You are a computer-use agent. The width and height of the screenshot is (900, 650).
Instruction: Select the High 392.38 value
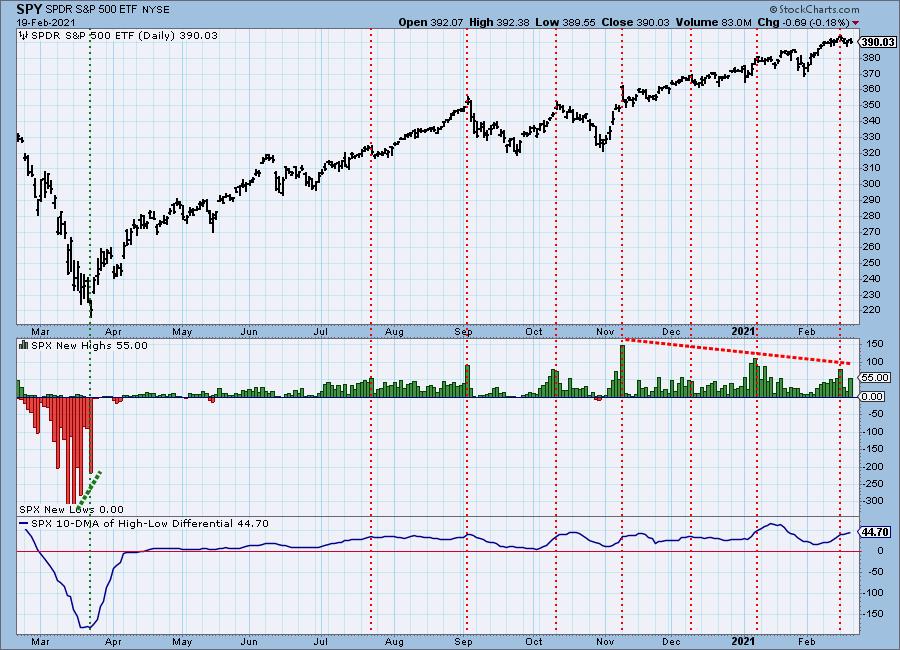(499, 22)
